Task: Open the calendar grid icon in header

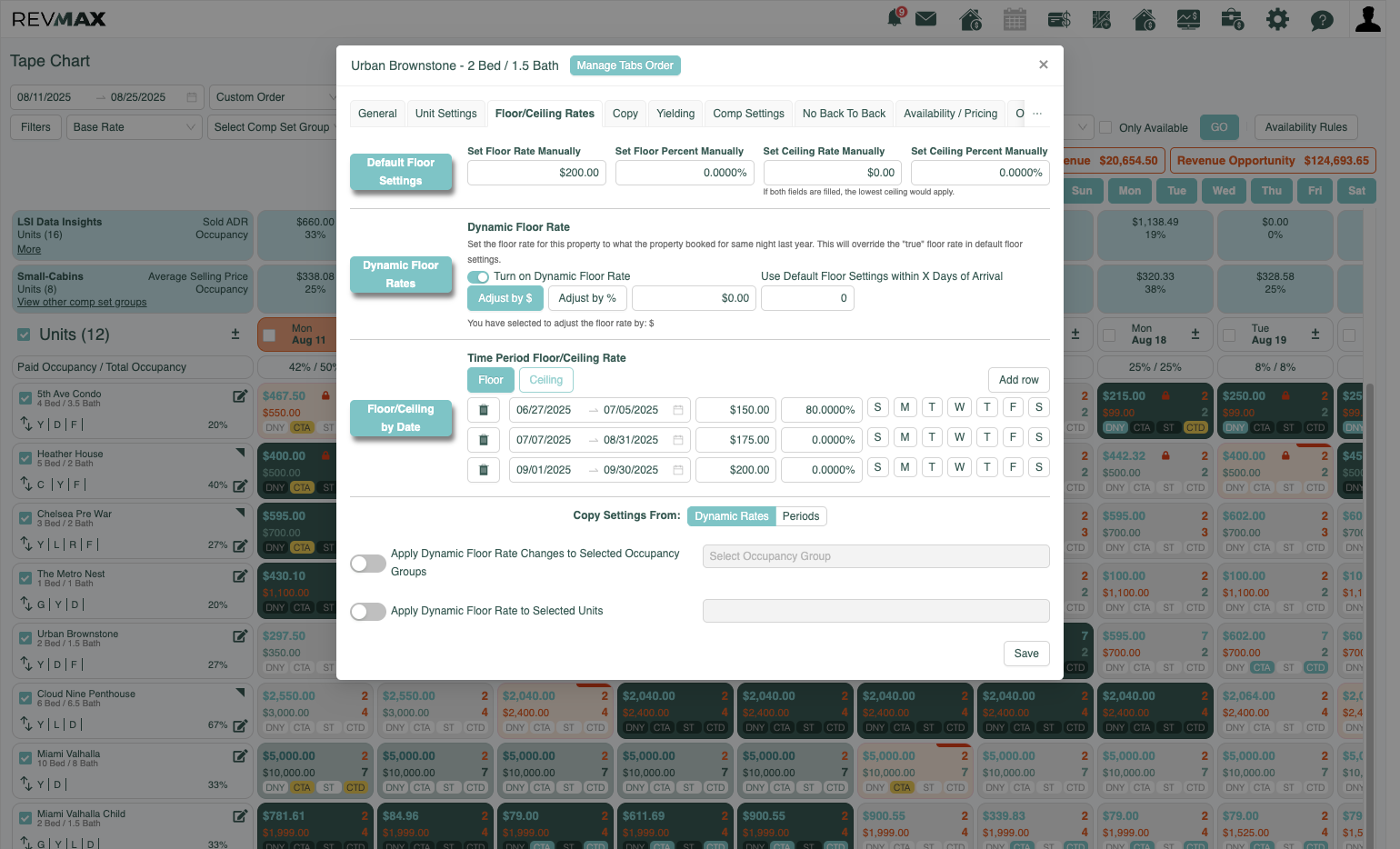Action: click(1015, 19)
